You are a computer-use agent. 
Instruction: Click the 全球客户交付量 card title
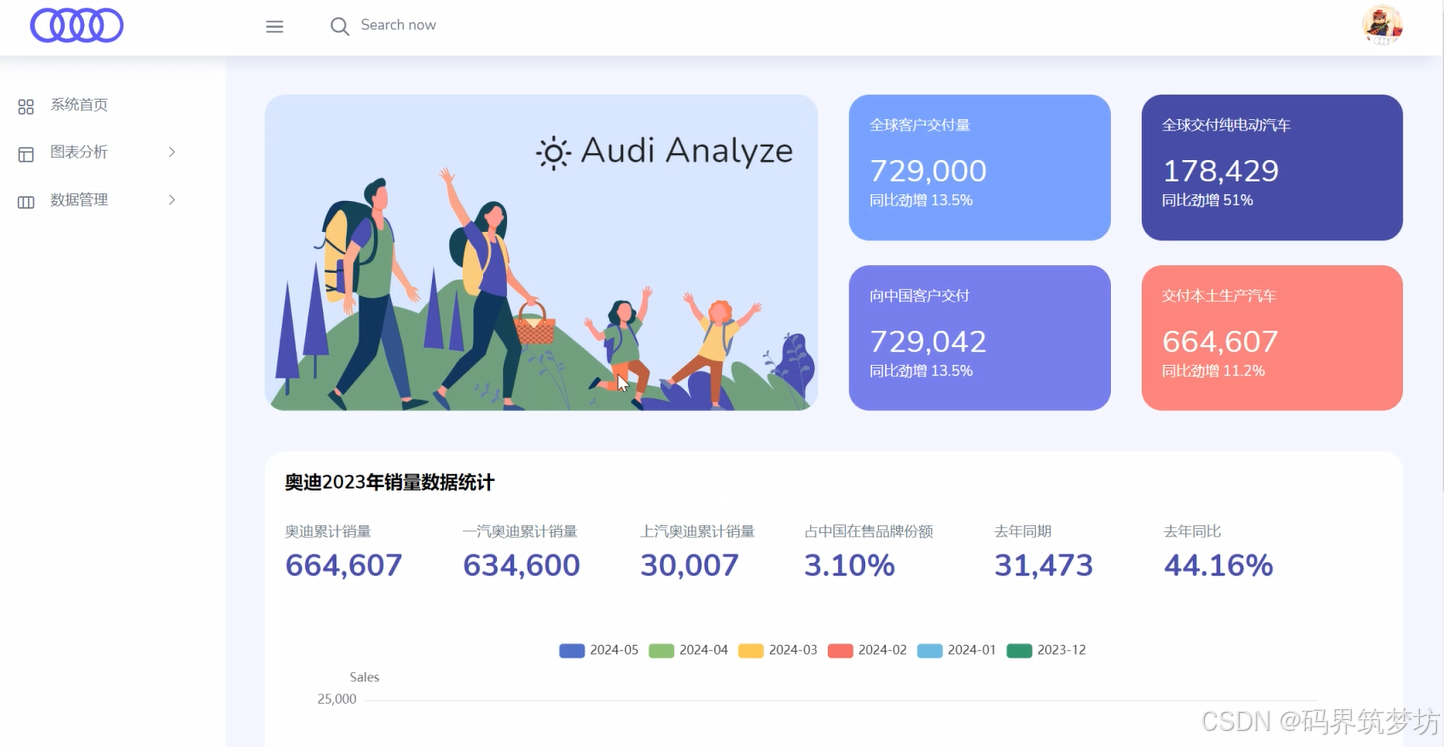point(920,125)
